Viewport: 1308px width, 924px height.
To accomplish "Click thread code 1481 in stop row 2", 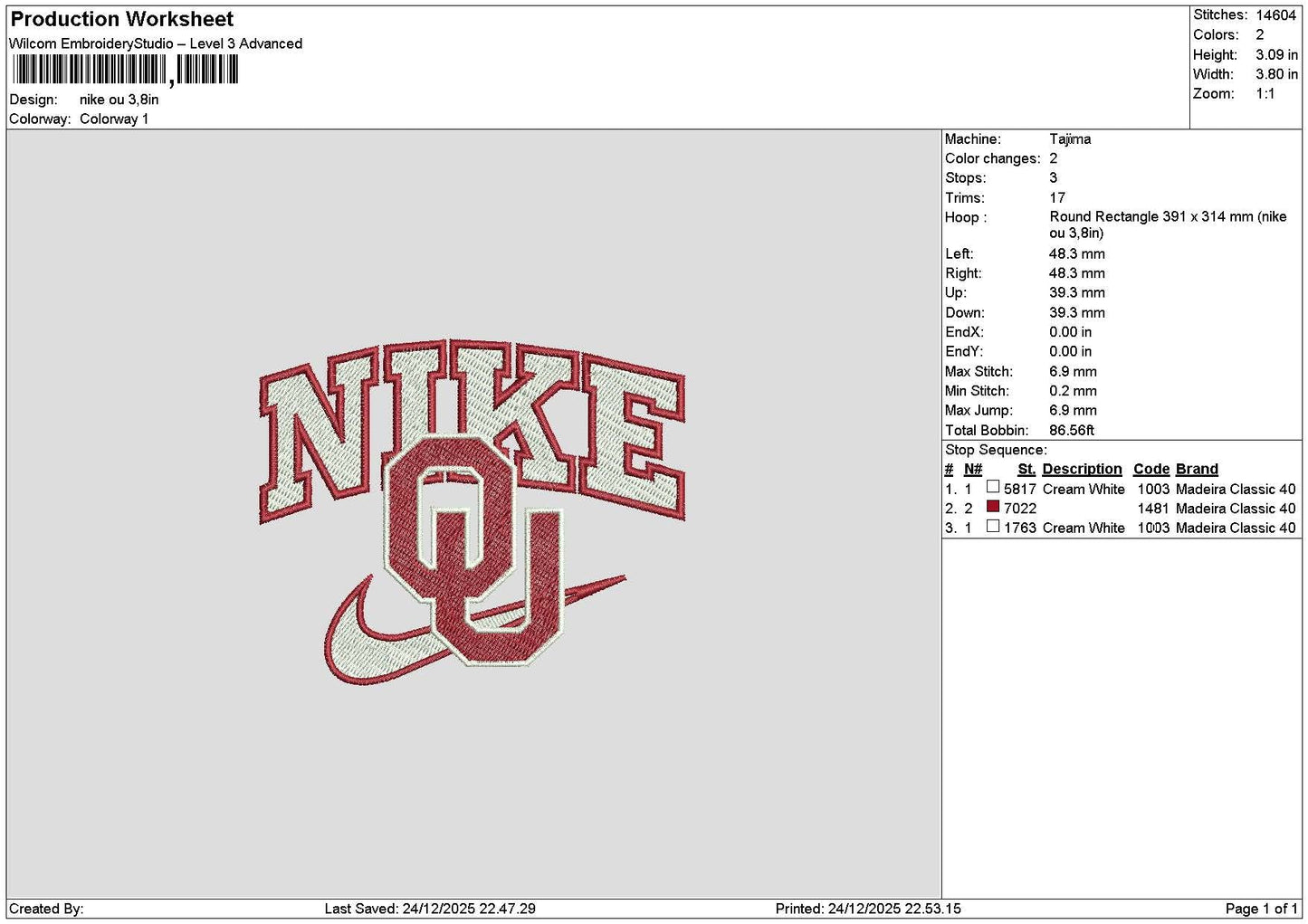I will [x=1153, y=509].
